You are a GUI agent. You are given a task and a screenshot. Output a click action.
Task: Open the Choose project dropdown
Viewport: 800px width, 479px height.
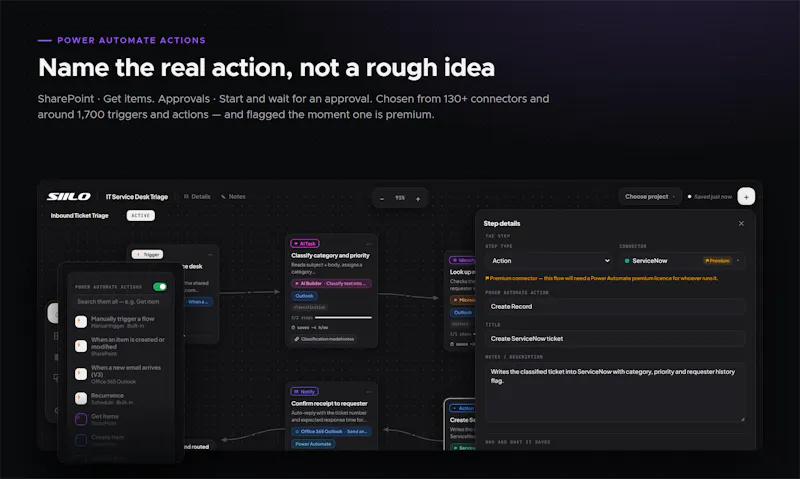pyautogui.click(x=650, y=196)
